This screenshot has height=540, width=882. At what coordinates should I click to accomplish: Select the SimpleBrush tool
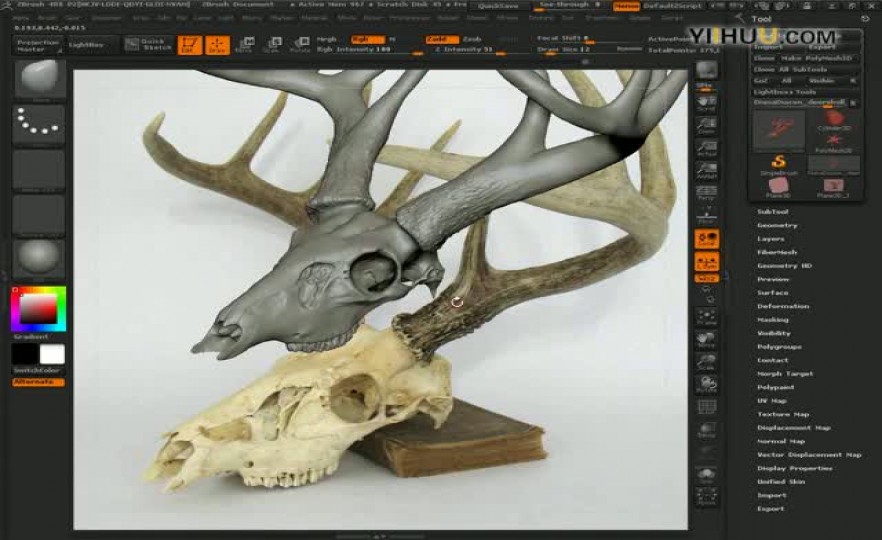click(778, 165)
